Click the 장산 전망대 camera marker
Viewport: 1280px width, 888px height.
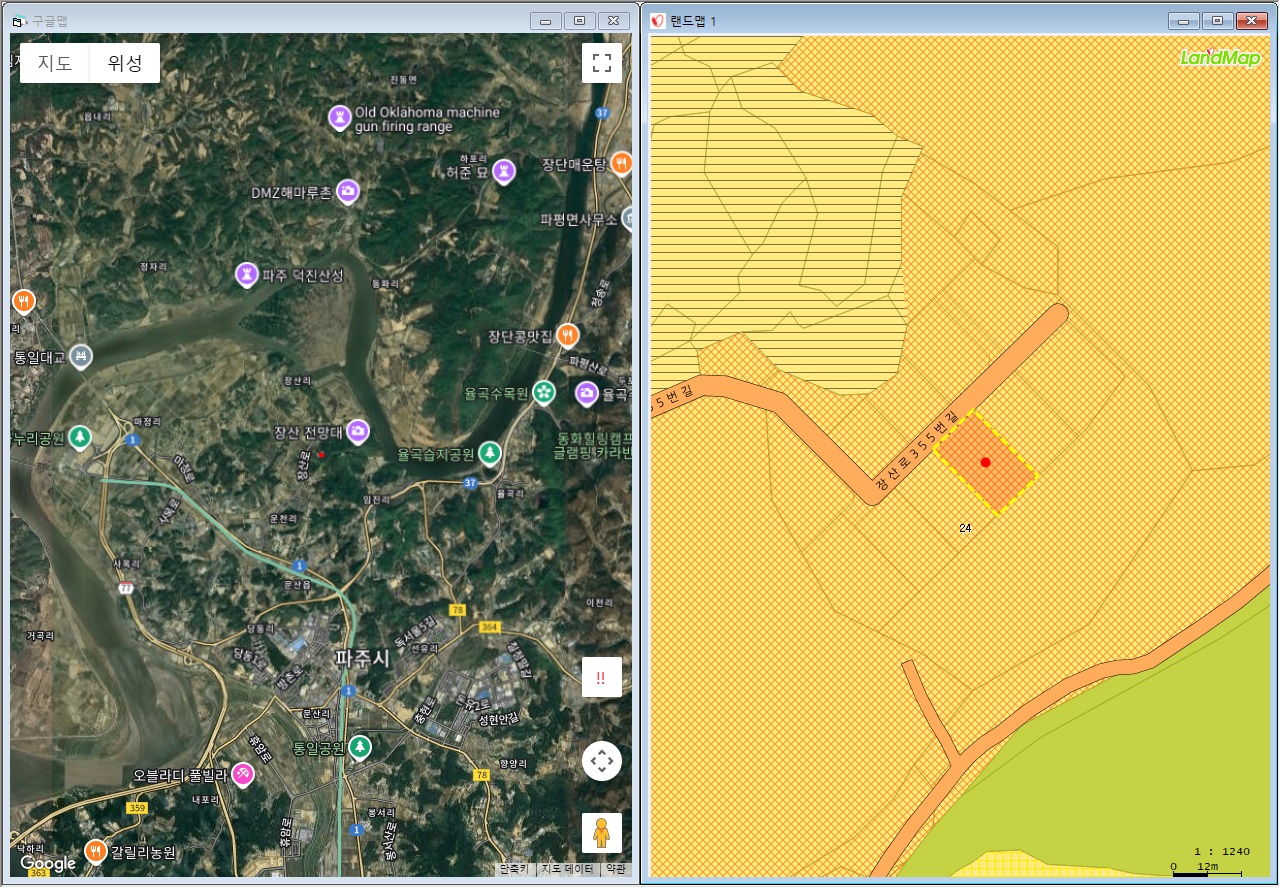click(357, 432)
